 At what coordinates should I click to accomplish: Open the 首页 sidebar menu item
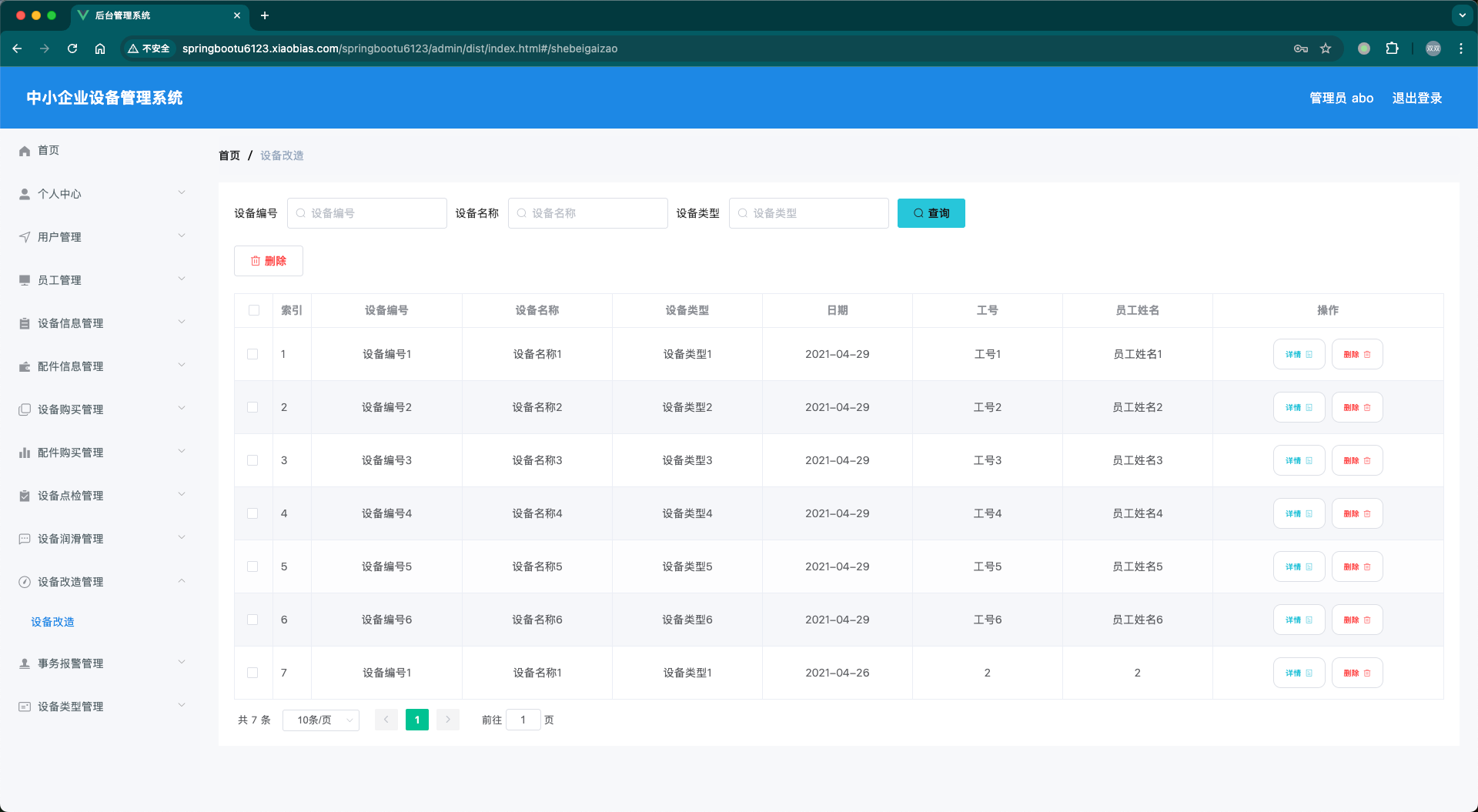pos(100,151)
